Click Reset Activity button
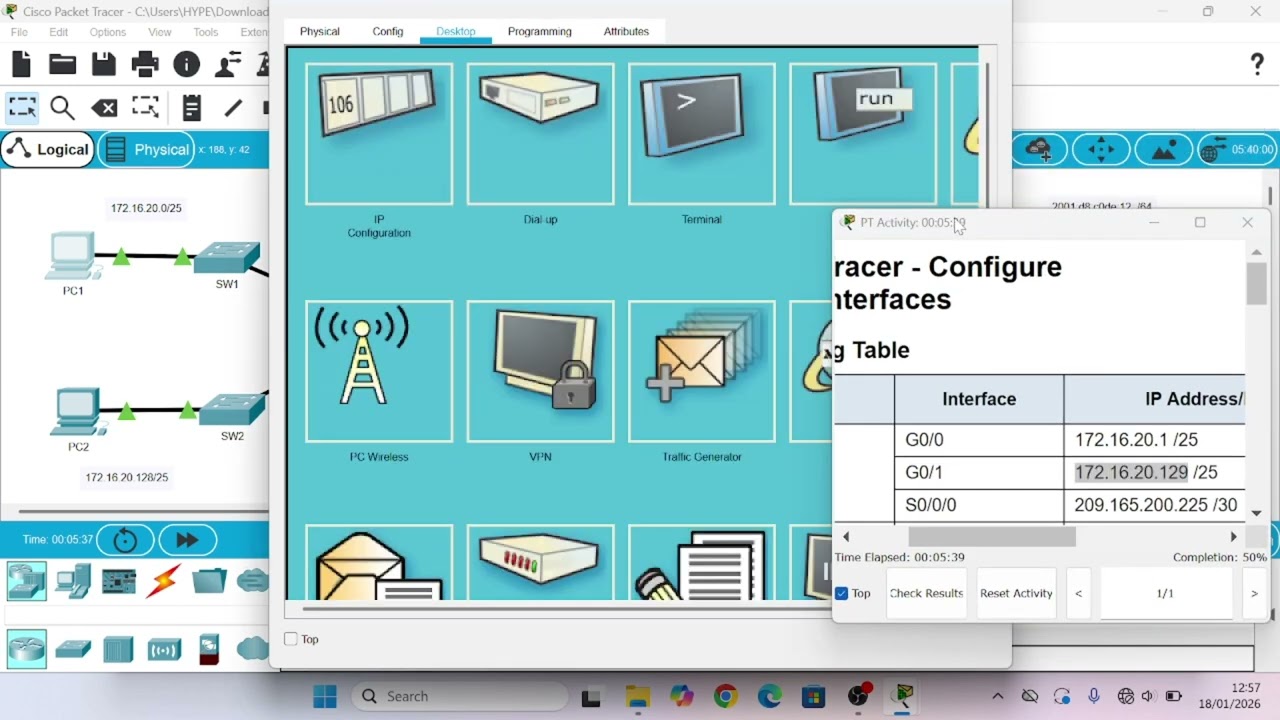 (x=1016, y=593)
